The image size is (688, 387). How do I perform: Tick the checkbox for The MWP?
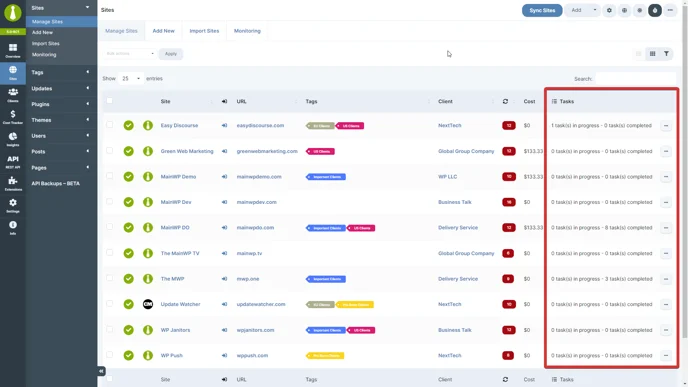[x=109, y=278]
